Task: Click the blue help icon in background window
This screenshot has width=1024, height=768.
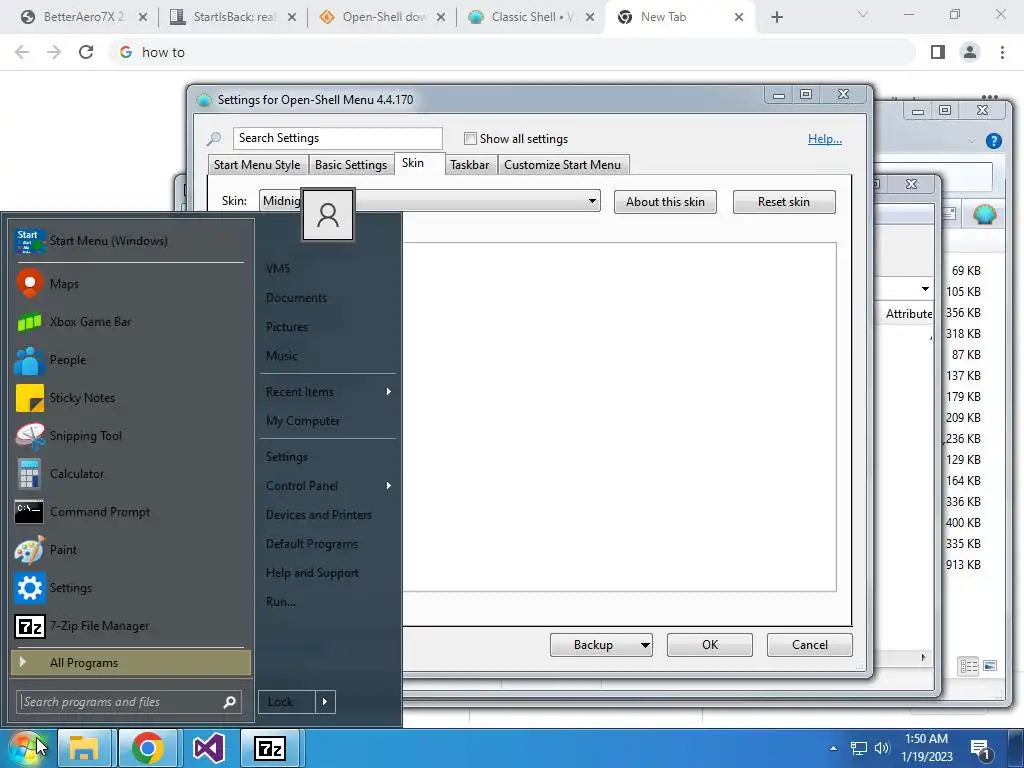Action: 993,141
